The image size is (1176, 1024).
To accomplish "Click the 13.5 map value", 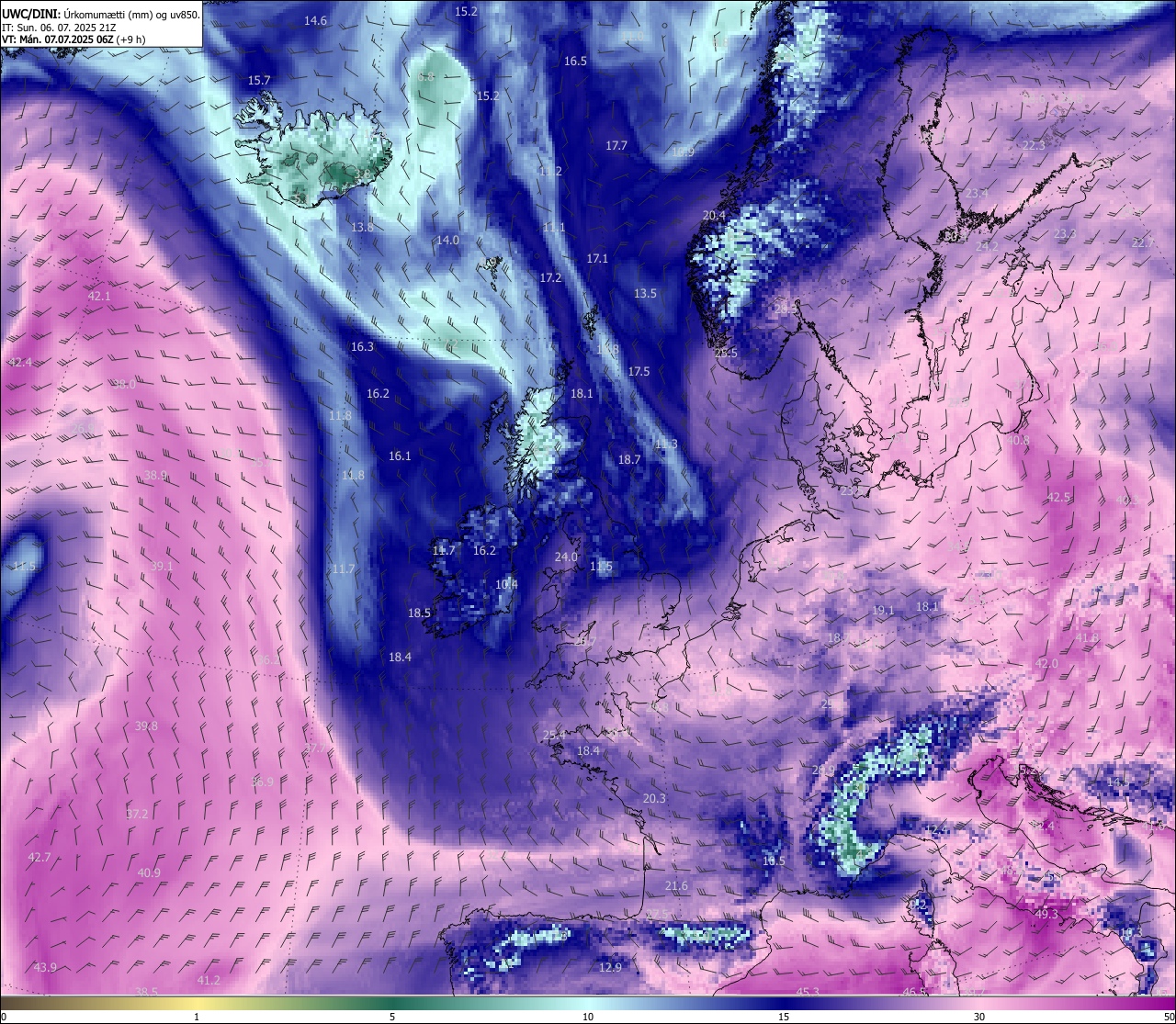I will pos(645,293).
